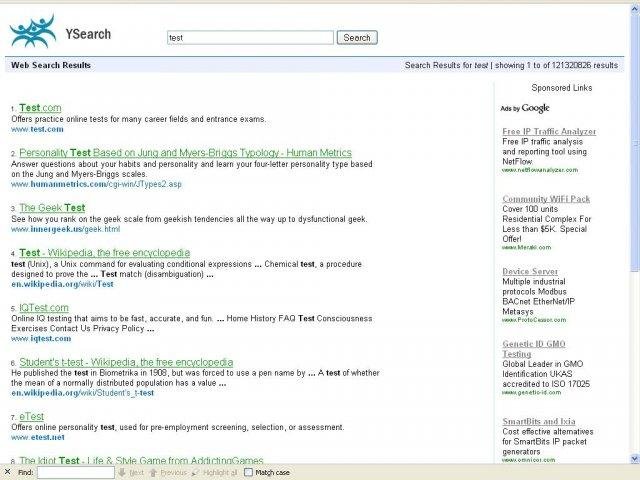Image resolution: width=640 pixels, height=480 pixels.
Task: Click the Sponsored Links heading
Action: click(x=562, y=88)
